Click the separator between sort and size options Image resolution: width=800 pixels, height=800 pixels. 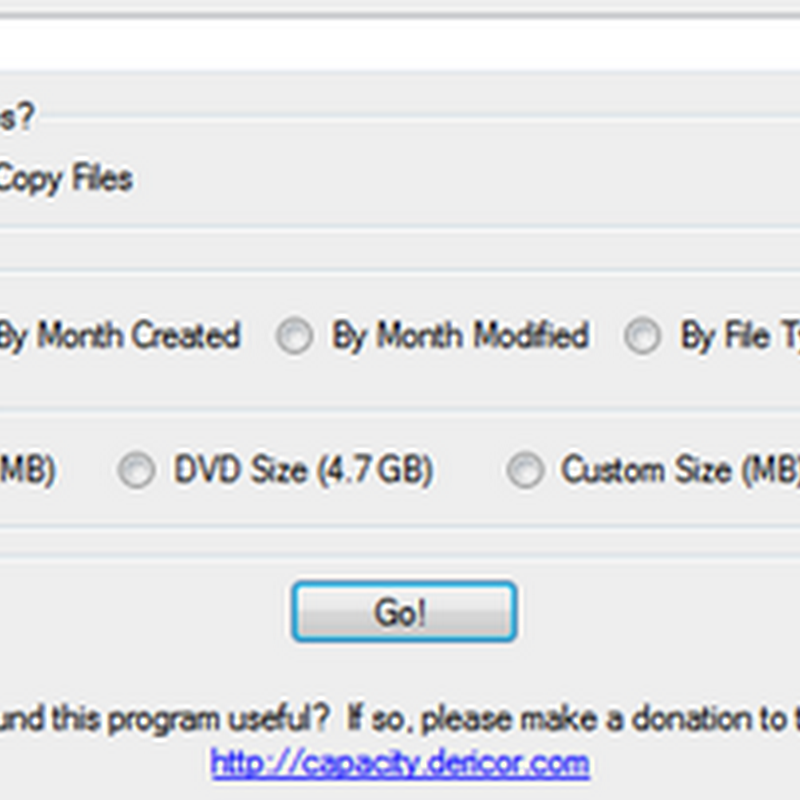coord(400,408)
